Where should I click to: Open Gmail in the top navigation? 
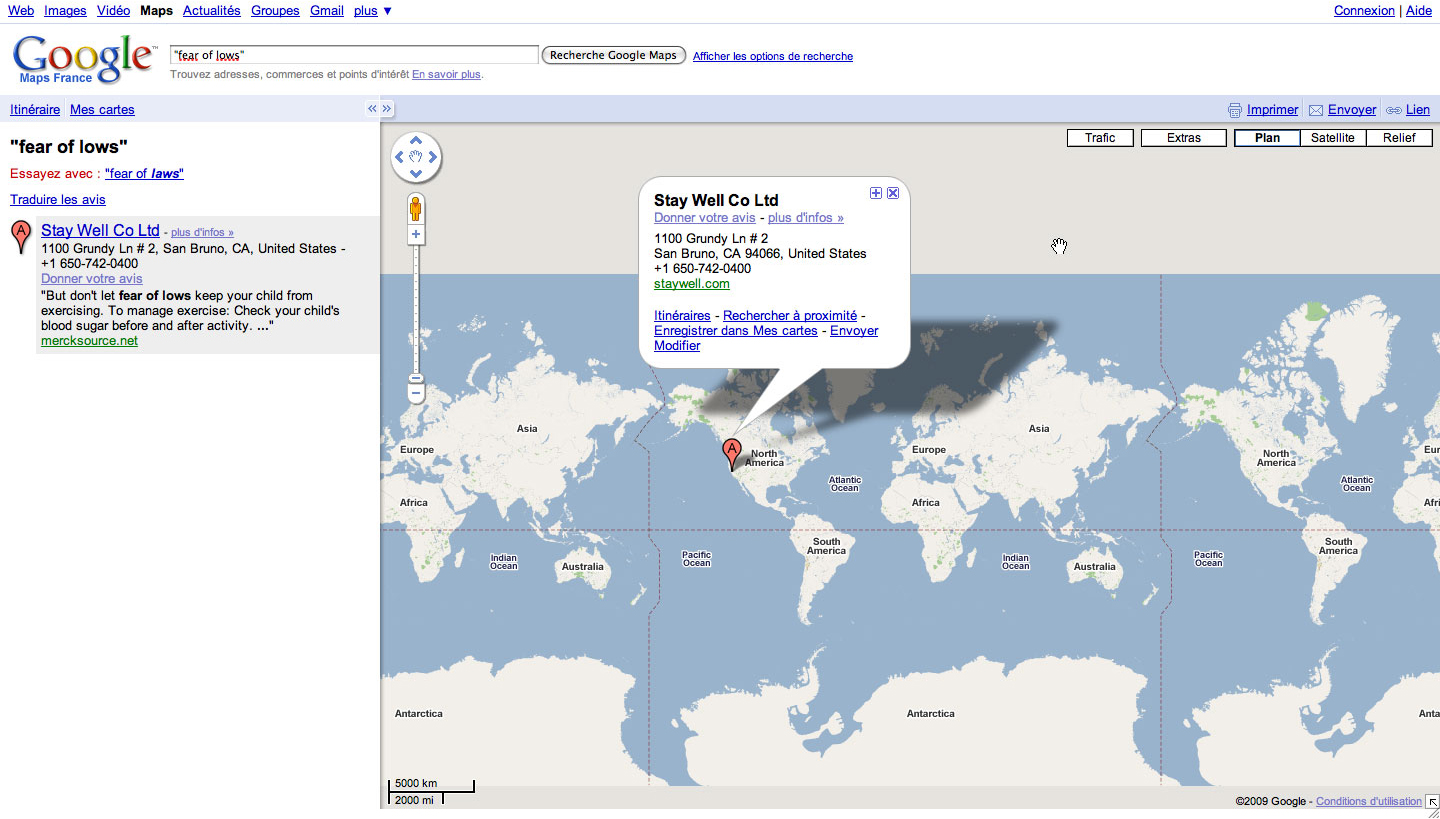(x=327, y=11)
